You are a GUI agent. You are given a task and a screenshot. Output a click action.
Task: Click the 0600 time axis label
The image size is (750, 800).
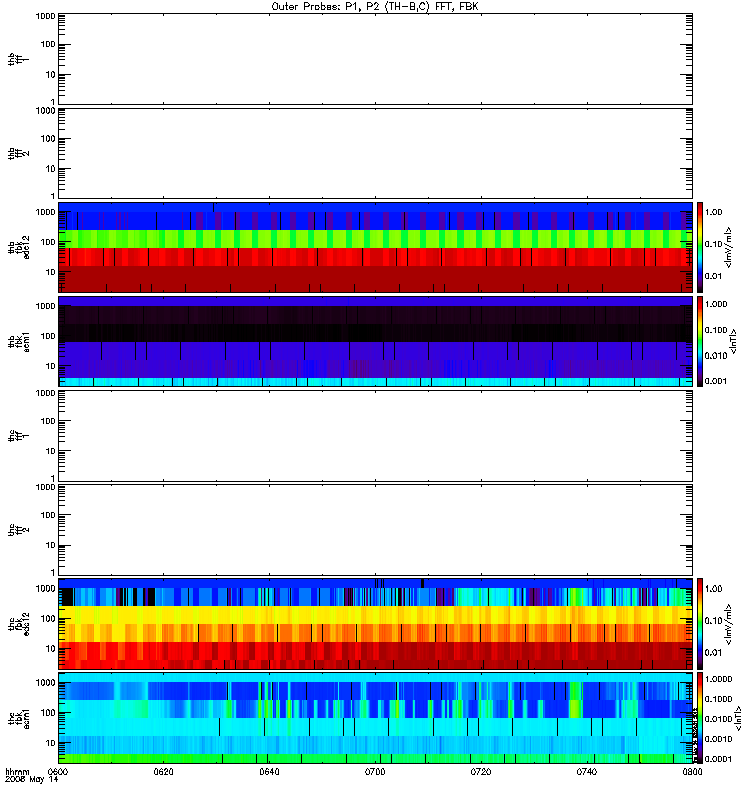(57, 771)
